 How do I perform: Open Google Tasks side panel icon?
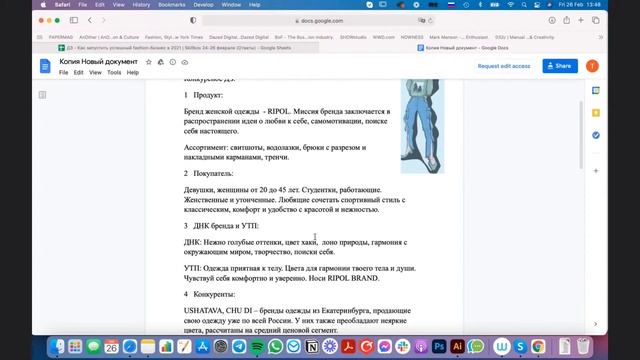coord(596,135)
